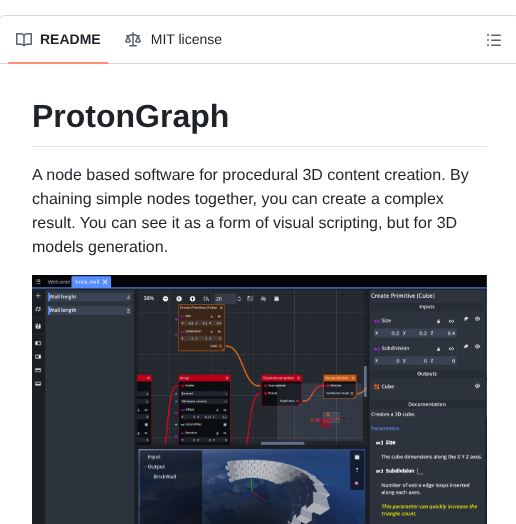Click the 50% zoom label in graph toolbar
Image resolution: width=516 pixels, height=524 pixels.
click(149, 298)
